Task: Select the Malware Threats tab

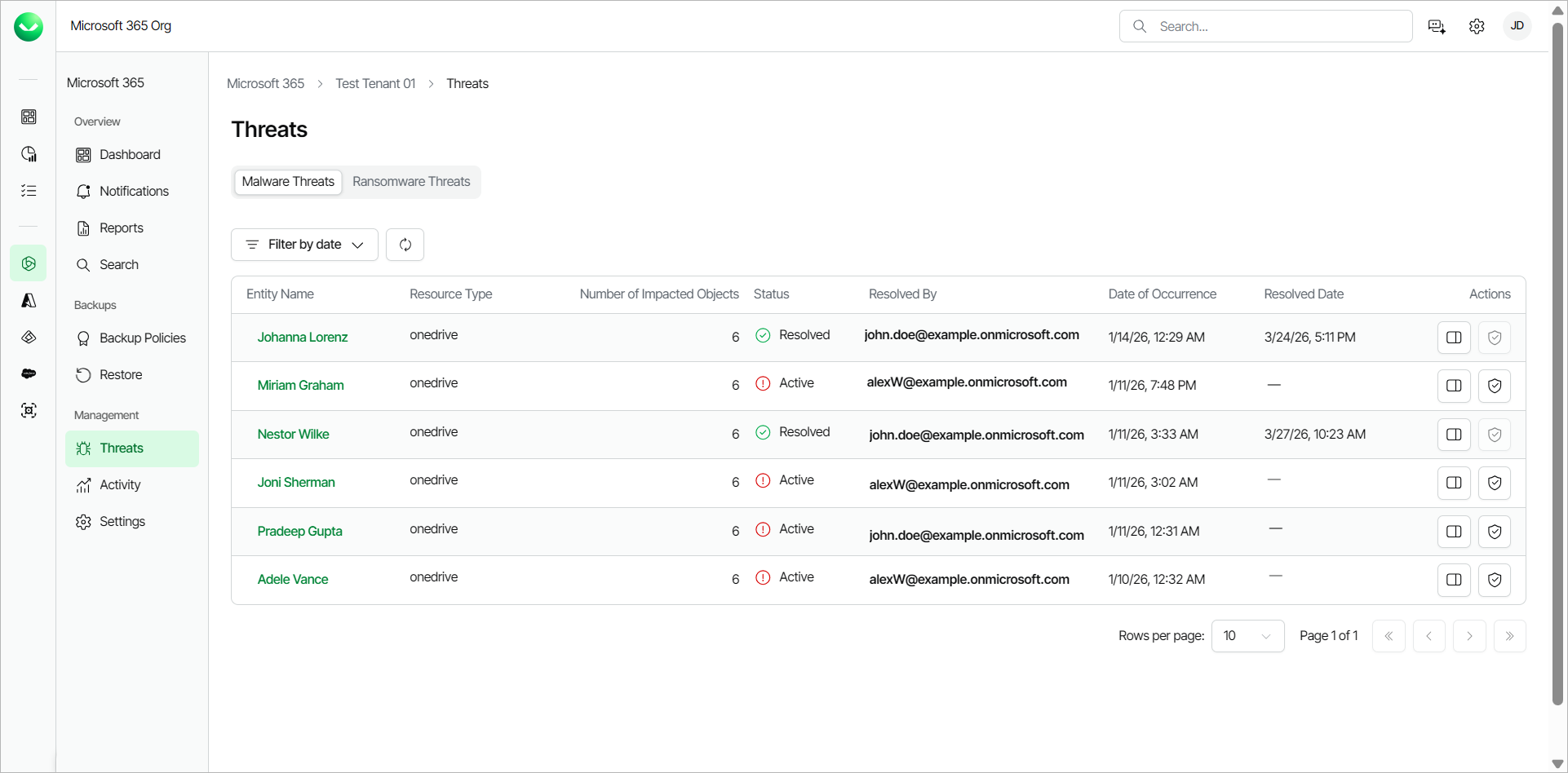Action: [x=288, y=182]
